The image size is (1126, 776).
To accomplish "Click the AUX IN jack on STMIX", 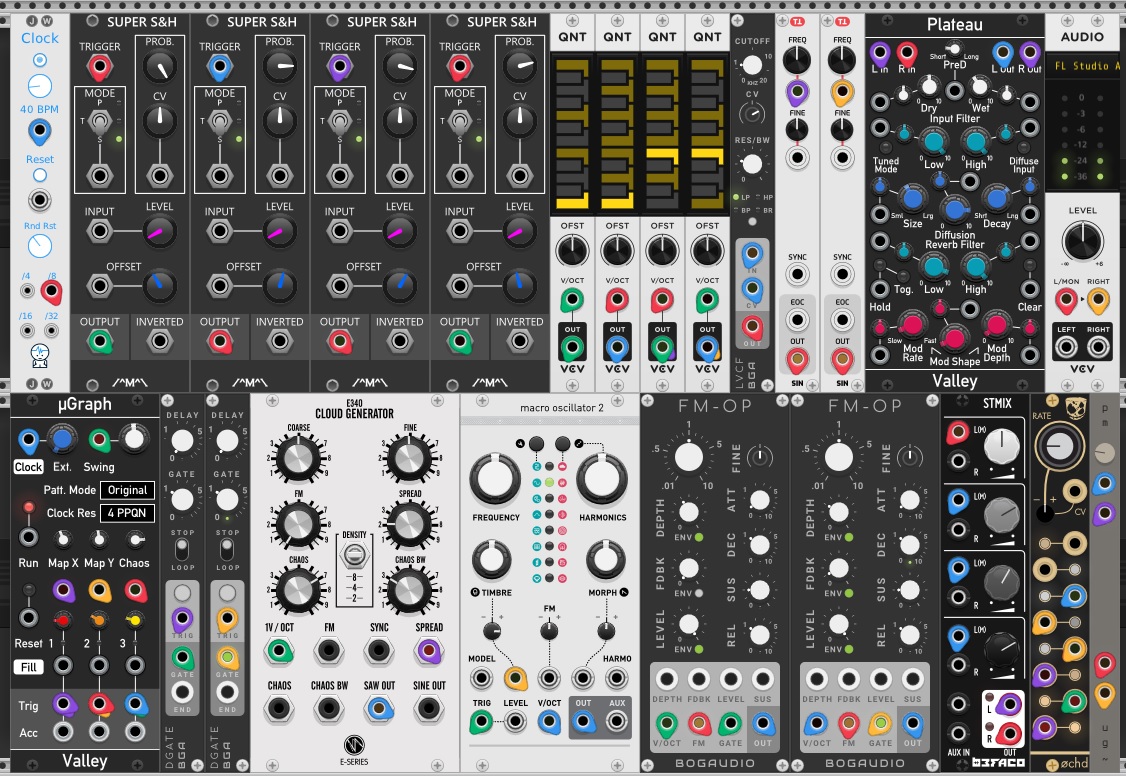I will 958,733.
